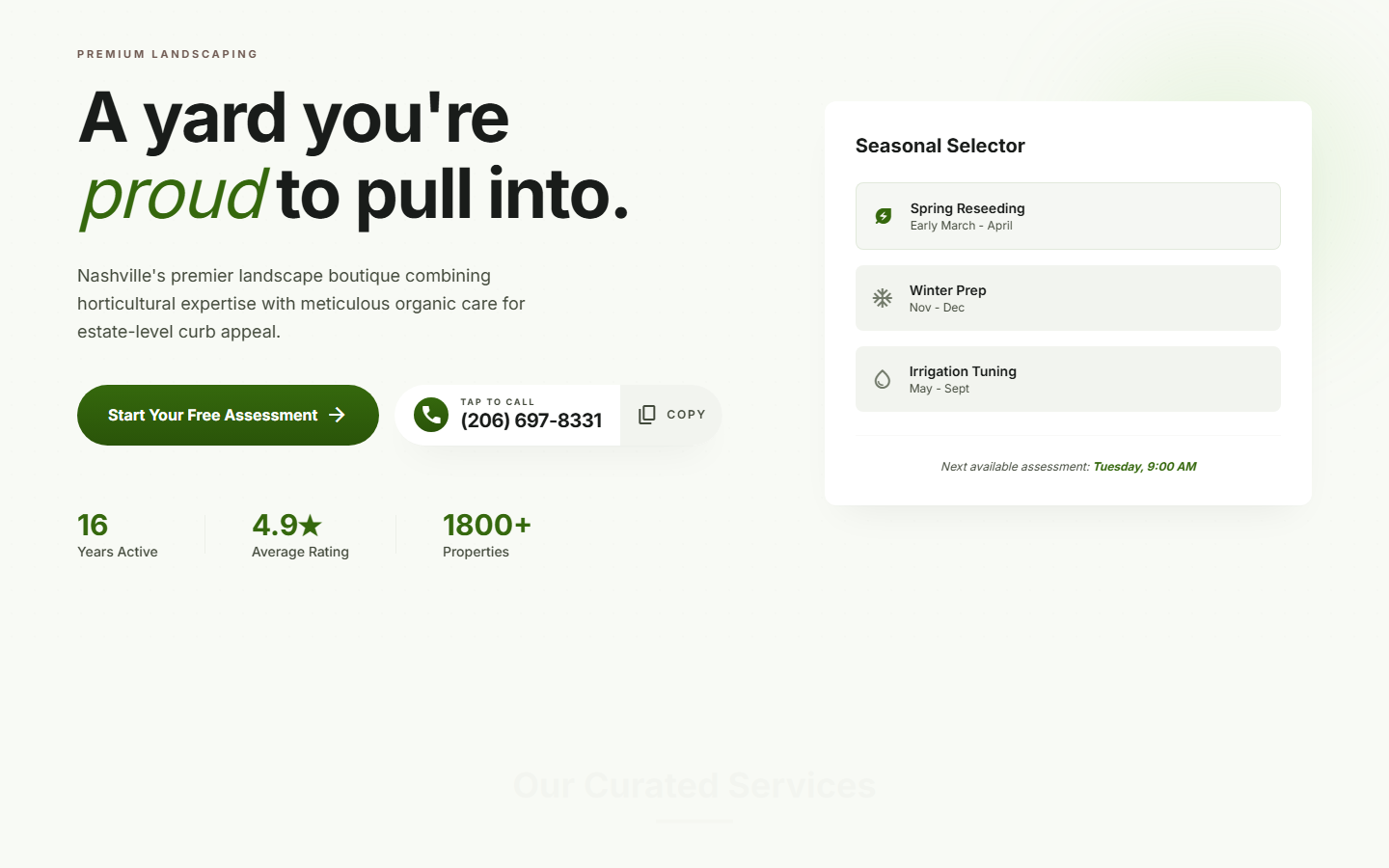The image size is (1389, 868).
Task: Click the phone number (206) 697-8331
Action: [x=531, y=420]
